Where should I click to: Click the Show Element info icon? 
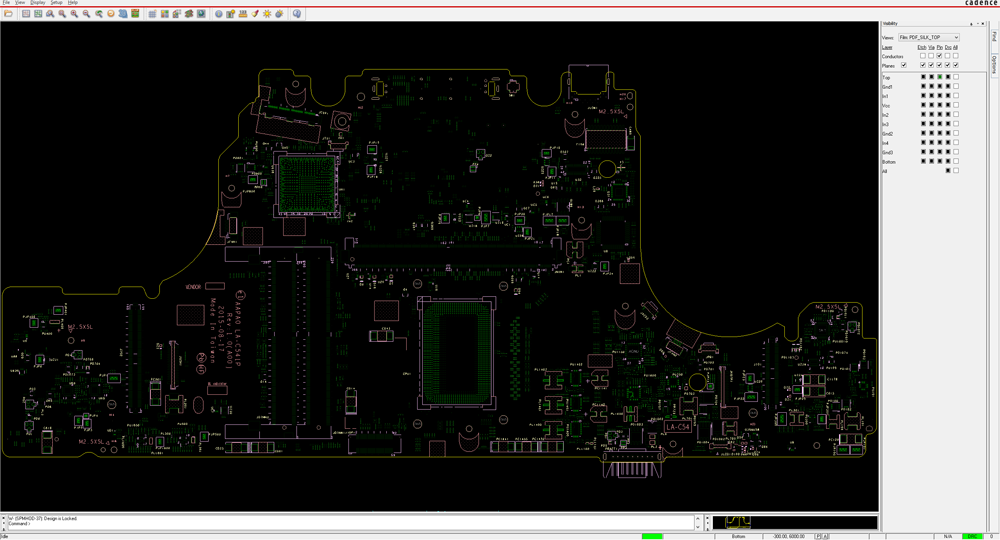[x=219, y=13]
